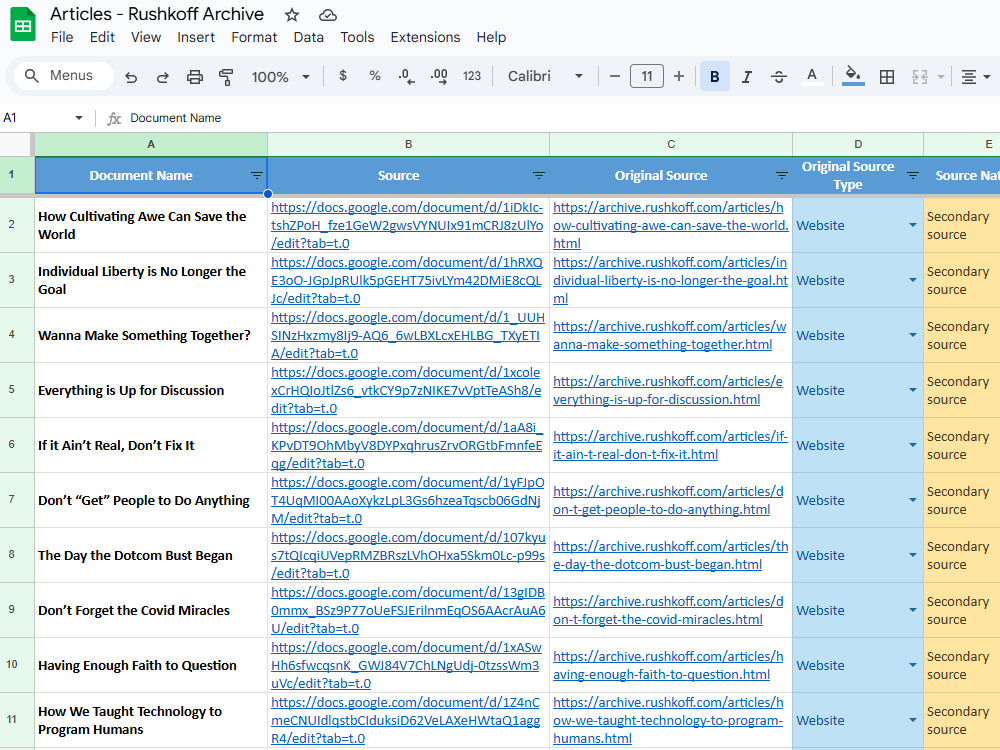Screen dimensions: 1000x750
Task: Click the formula bar content
Action: tap(175, 118)
